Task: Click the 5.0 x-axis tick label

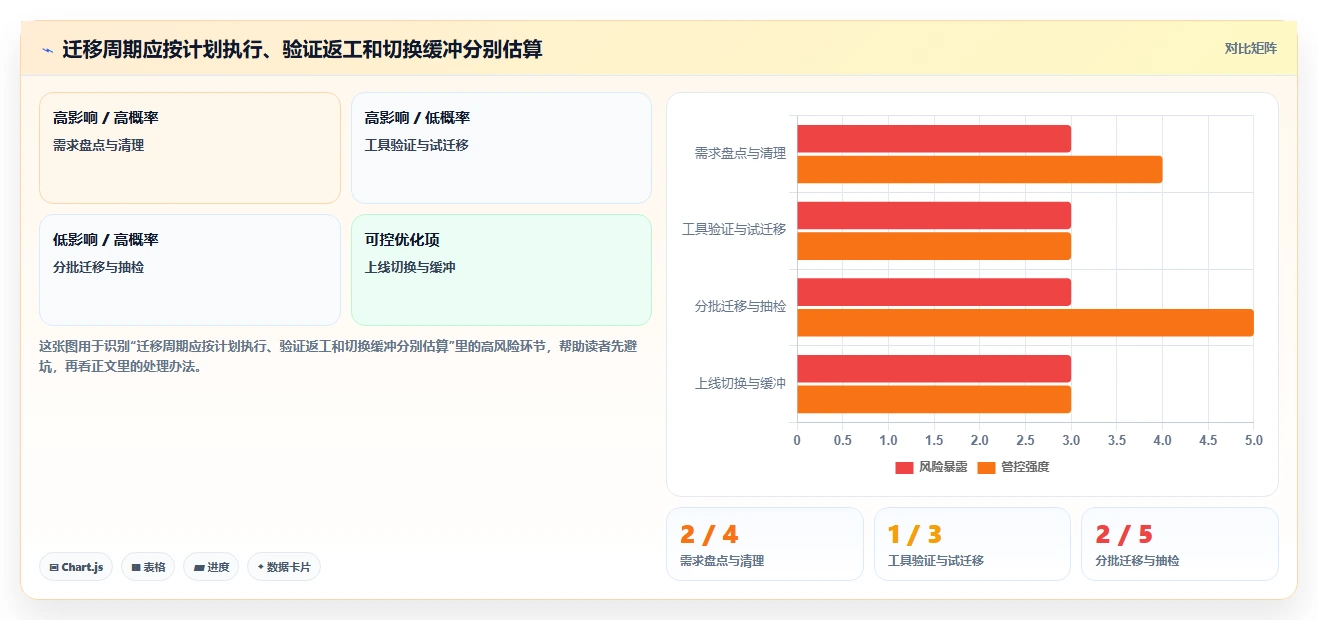Action: click(x=1253, y=441)
